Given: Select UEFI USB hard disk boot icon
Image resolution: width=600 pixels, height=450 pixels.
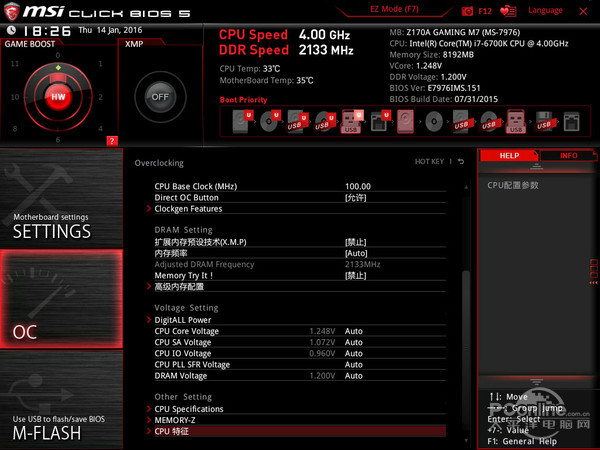Looking at the screenshot, I should tap(298, 122).
